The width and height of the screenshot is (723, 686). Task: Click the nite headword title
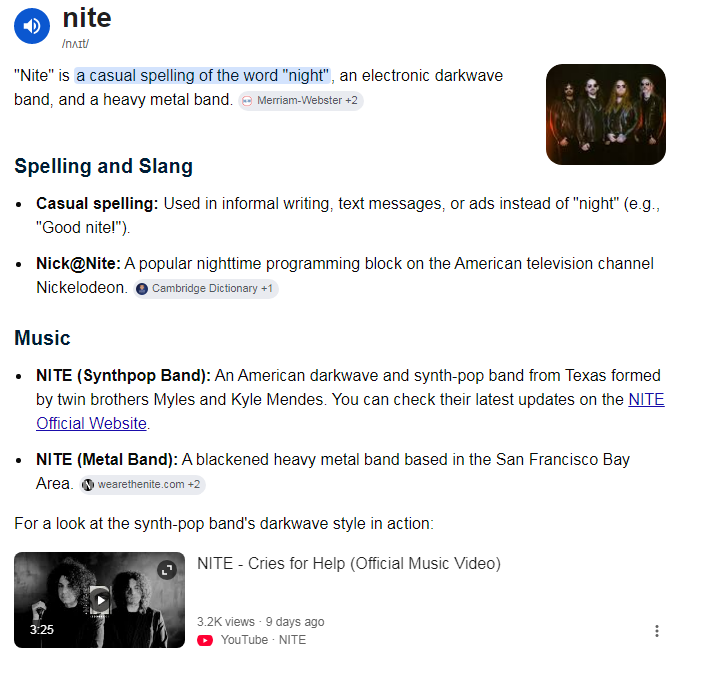87,18
